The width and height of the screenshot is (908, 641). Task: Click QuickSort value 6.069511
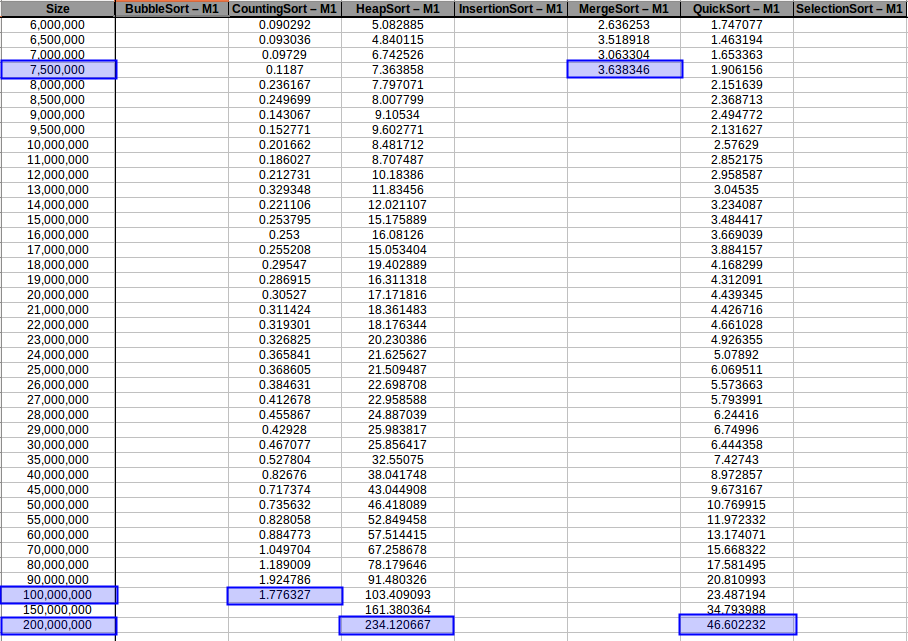pos(737,369)
